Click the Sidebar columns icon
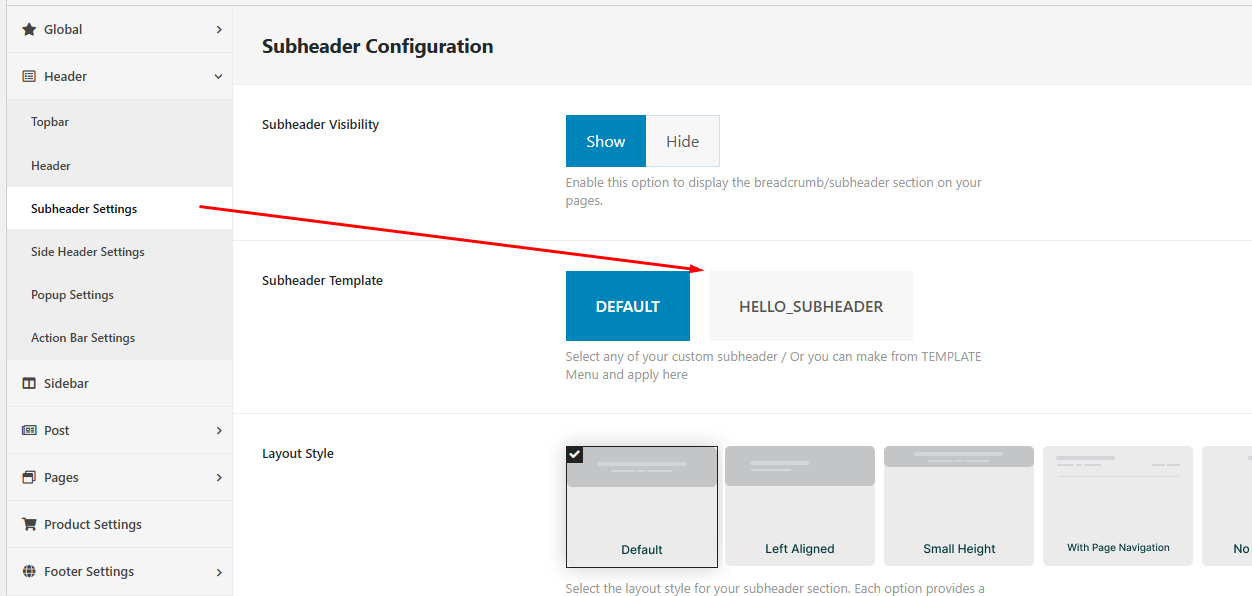 point(29,384)
